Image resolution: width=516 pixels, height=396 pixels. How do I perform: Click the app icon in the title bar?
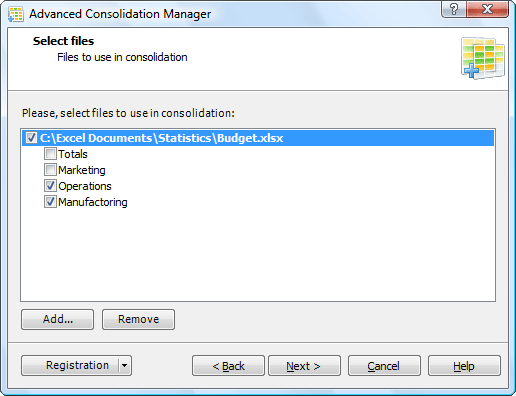[16, 14]
